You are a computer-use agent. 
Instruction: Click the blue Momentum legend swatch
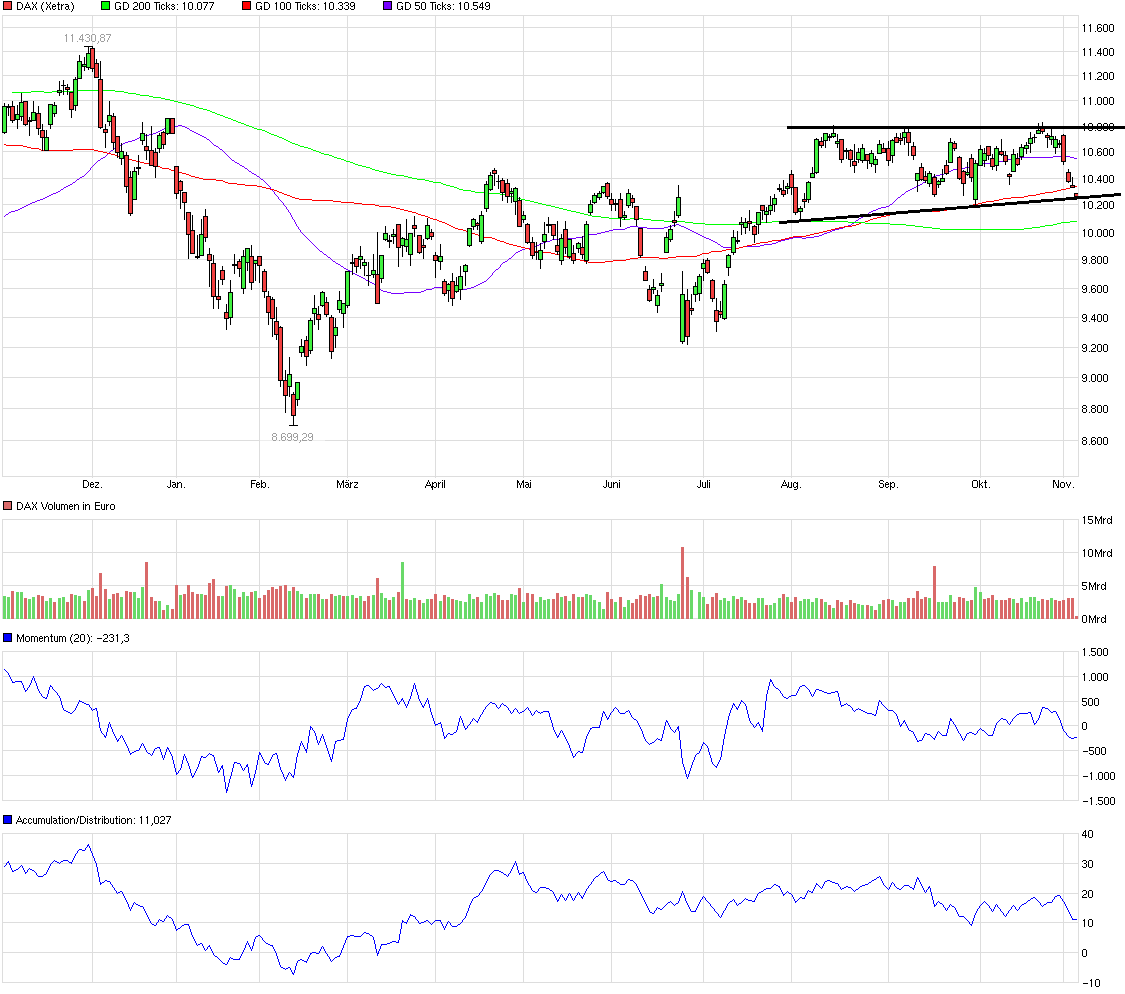click(x=8, y=638)
